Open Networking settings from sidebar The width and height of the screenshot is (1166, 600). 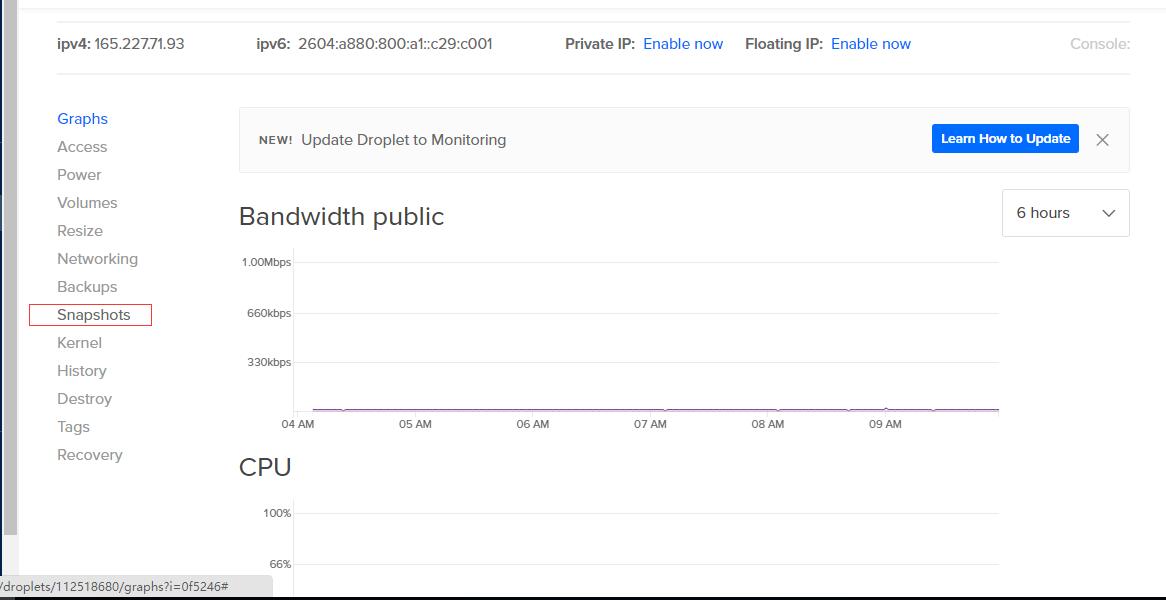97,259
